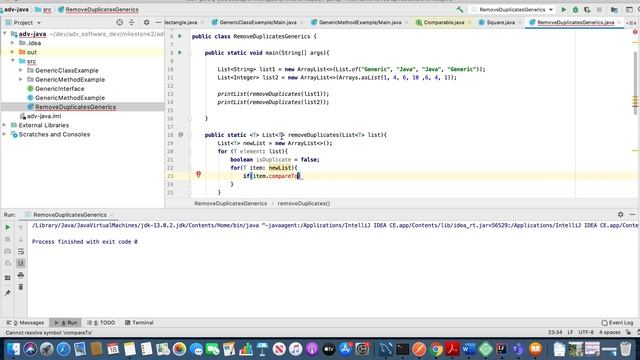
Task: Expand Scratches and Consoles node
Action: [5, 134]
